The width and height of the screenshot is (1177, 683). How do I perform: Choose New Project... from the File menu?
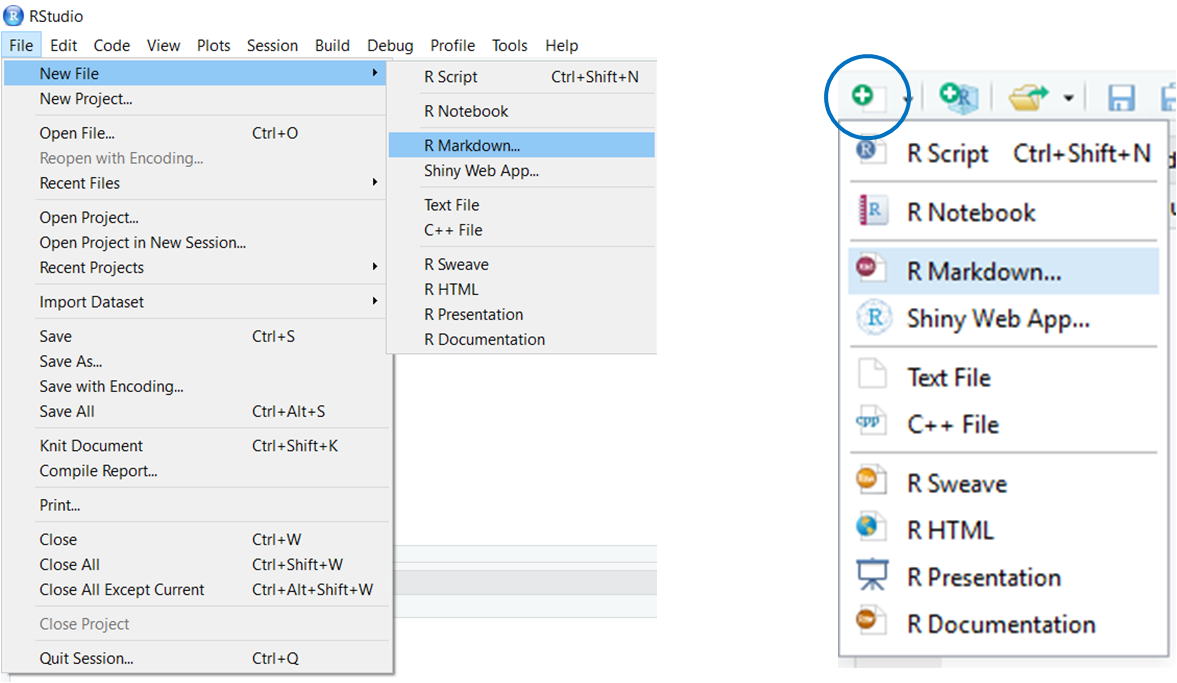[x=86, y=99]
